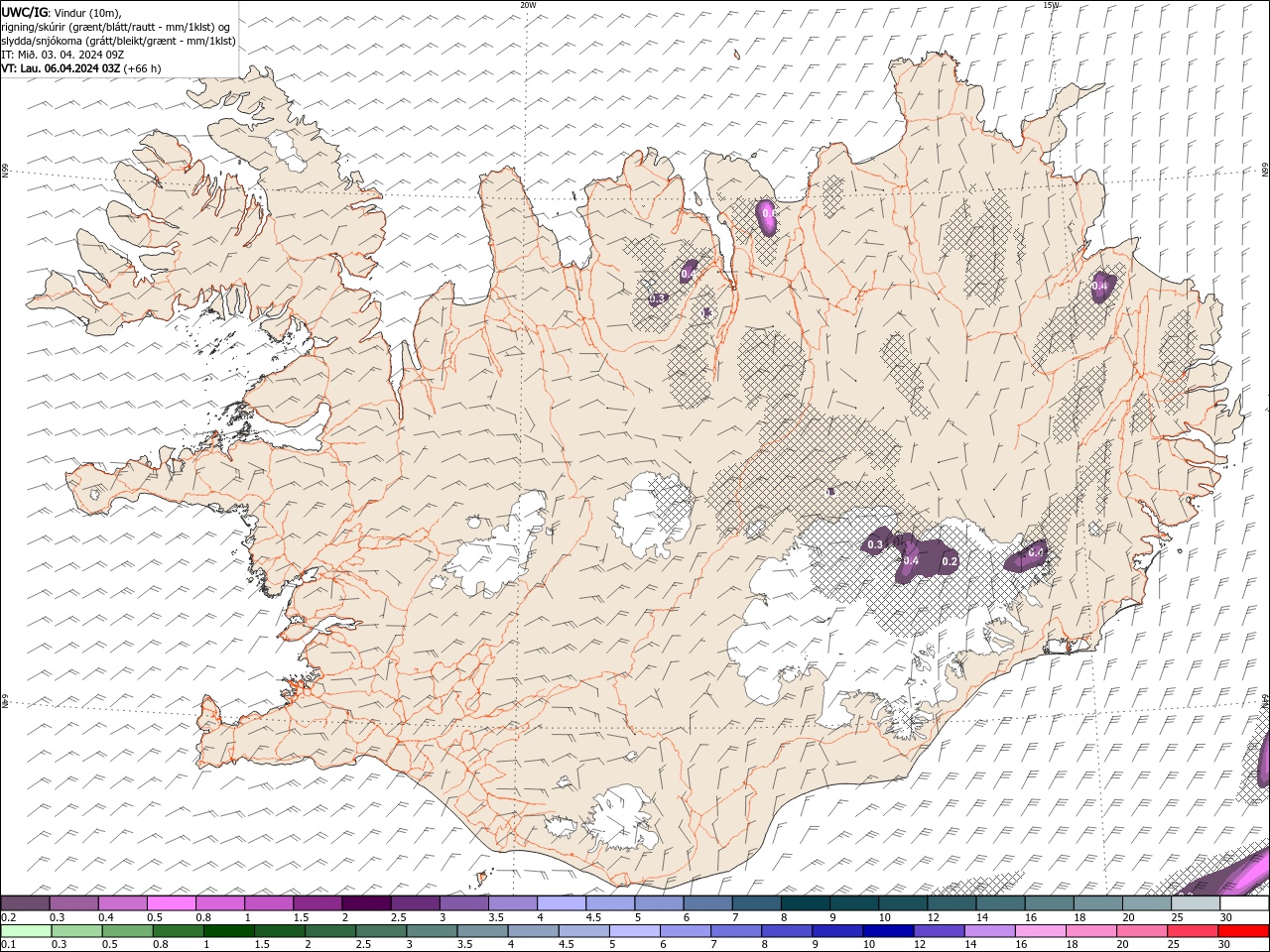Select lower legend swatch between 4.5 and 5

584,931
